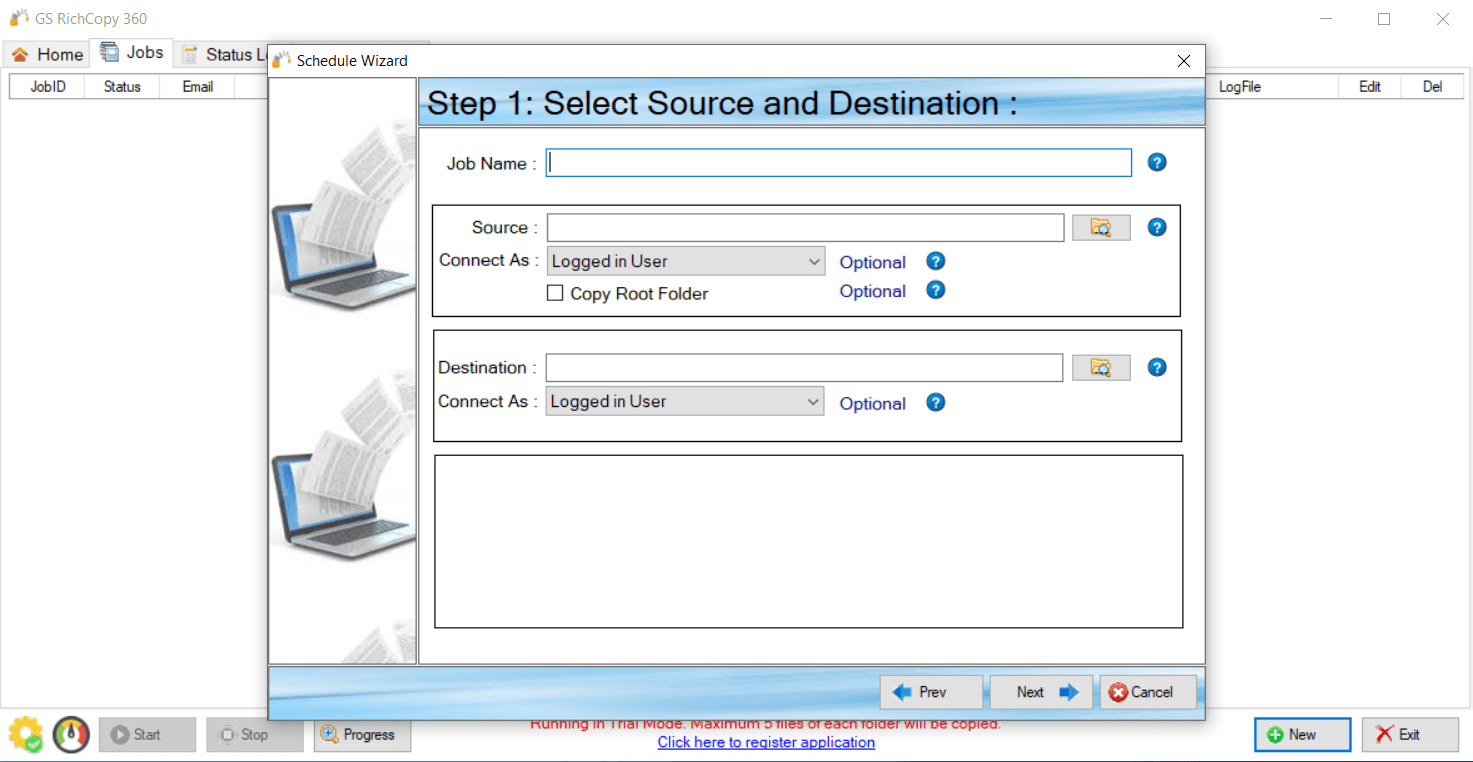Image resolution: width=1473 pixels, height=762 pixels.
Task: Click the Exit button
Action: click(x=1410, y=734)
